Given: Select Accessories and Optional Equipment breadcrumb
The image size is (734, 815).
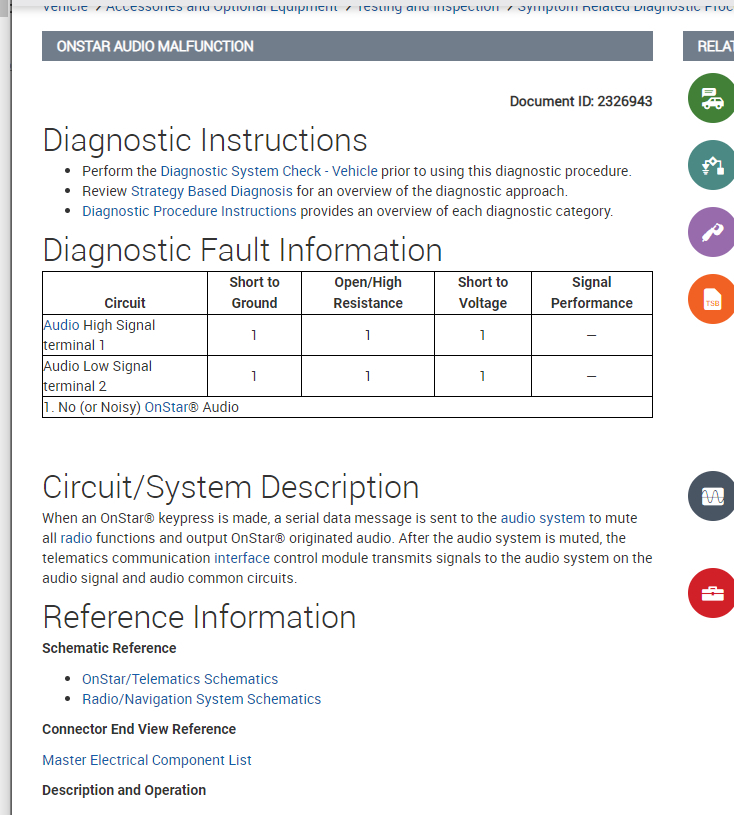Looking at the screenshot, I should (x=222, y=7).
